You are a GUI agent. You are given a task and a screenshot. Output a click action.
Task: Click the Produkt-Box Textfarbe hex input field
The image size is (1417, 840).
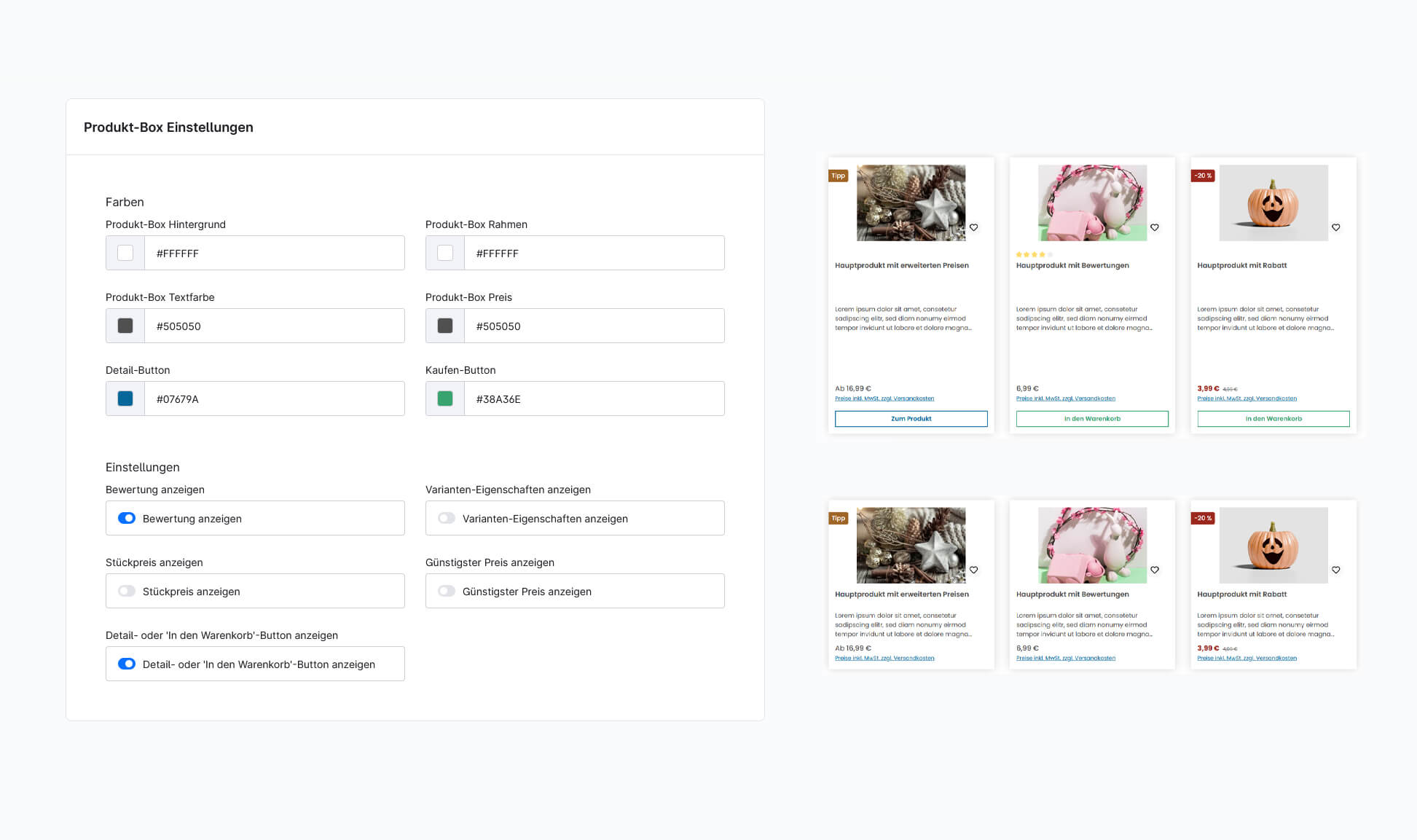pyautogui.click(x=274, y=326)
